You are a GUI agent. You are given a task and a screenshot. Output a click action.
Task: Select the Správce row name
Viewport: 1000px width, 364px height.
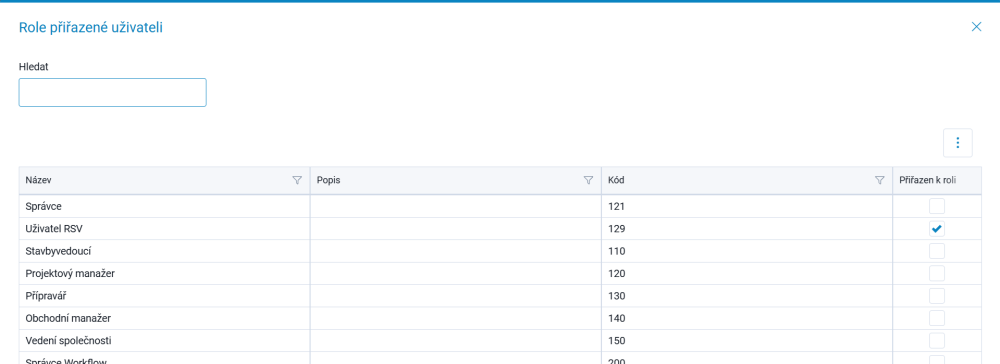tap(43, 207)
